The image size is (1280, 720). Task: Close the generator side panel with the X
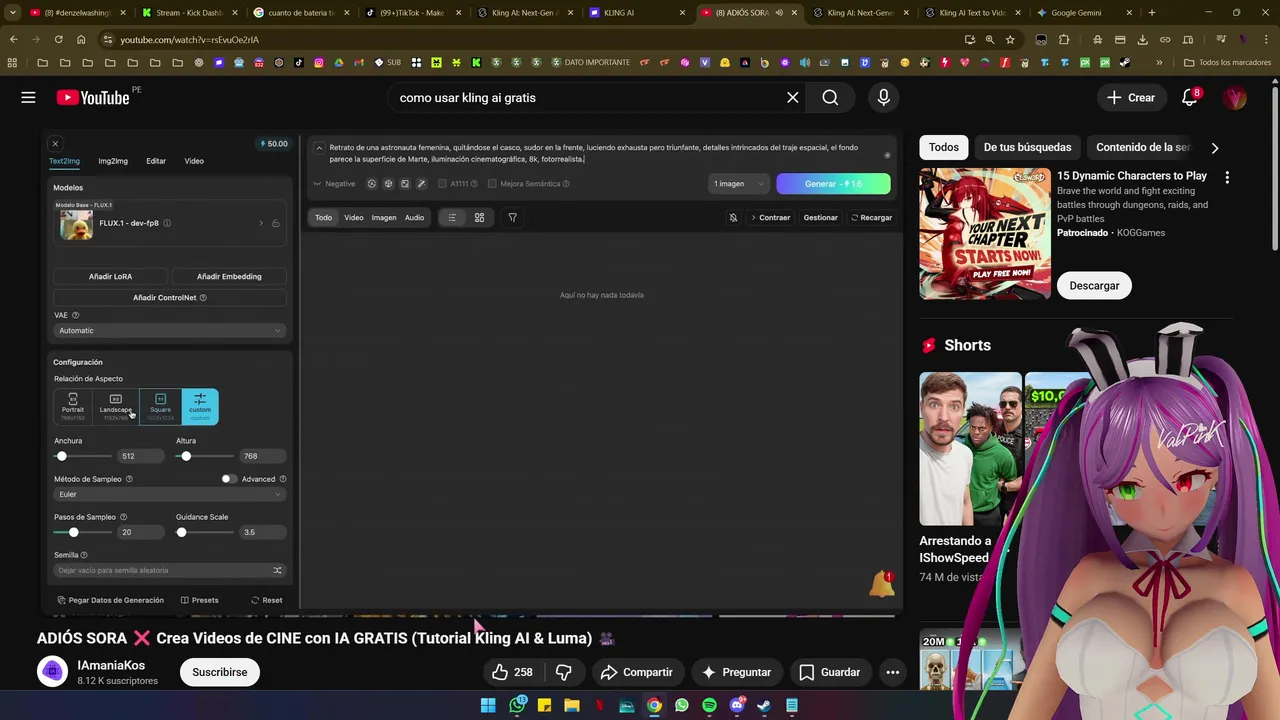coord(55,144)
